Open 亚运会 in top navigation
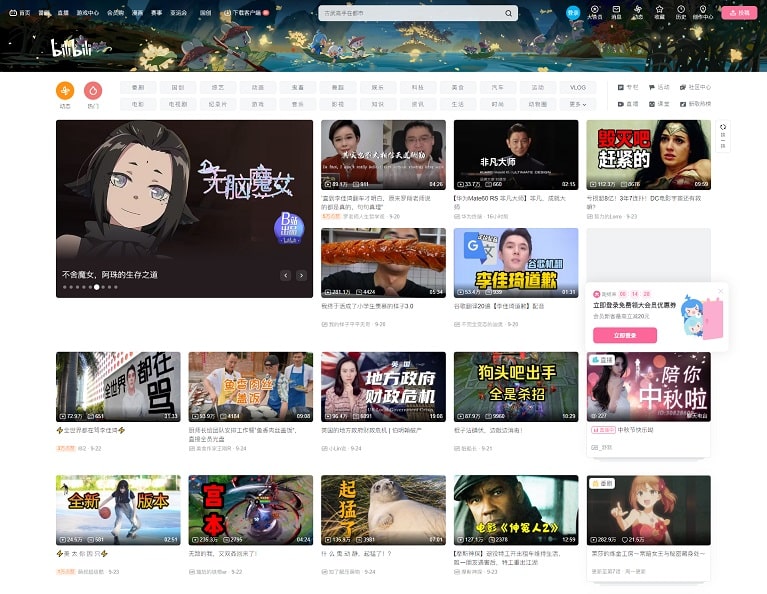 tap(179, 13)
